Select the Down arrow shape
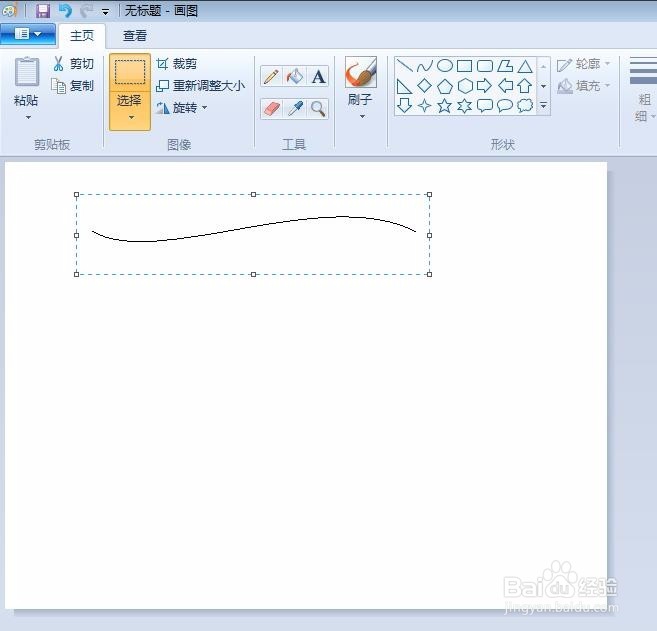This screenshot has height=631, width=657. point(404,105)
